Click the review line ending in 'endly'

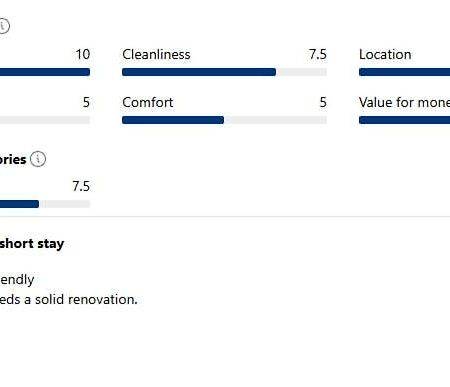click(x=17, y=279)
